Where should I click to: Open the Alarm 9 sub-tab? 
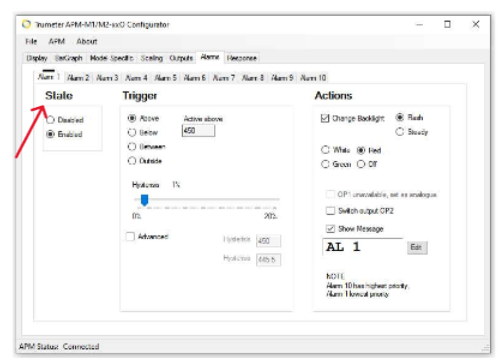pos(282,78)
